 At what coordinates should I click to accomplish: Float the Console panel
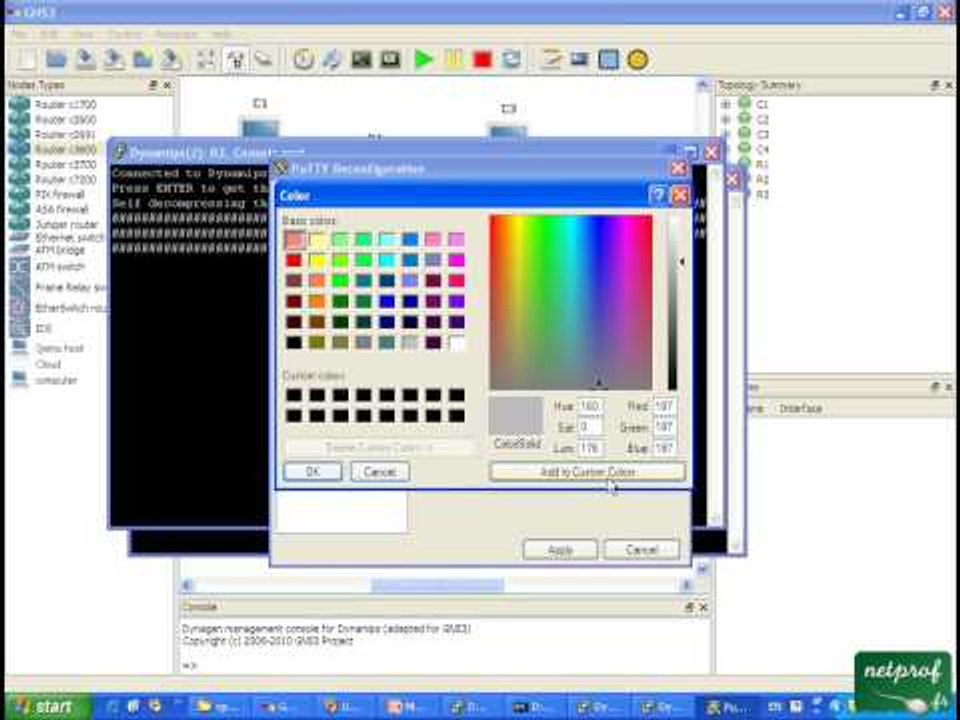(x=689, y=607)
